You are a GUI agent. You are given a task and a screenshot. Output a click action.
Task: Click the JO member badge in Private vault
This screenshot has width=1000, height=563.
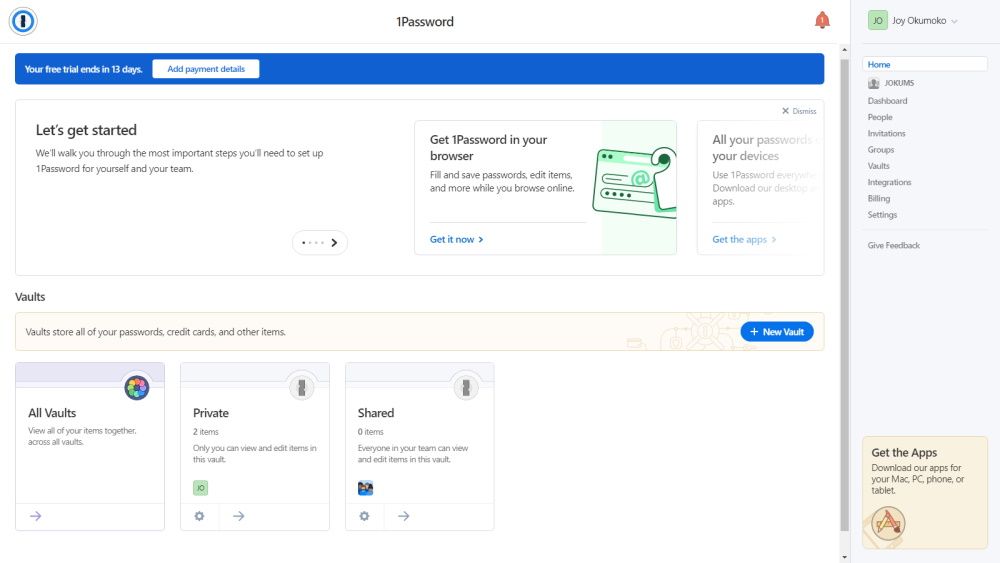click(x=200, y=488)
